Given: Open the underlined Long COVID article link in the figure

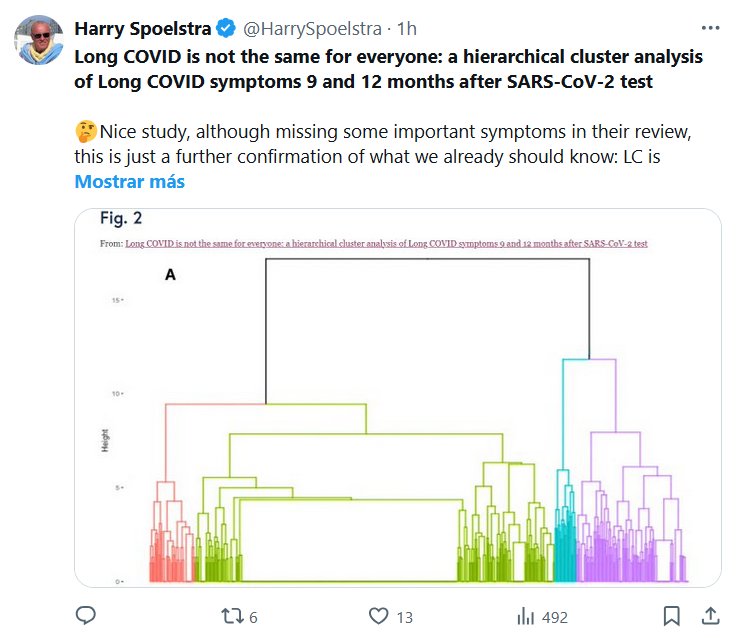Looking at the screenshot, I should point(386,243).
